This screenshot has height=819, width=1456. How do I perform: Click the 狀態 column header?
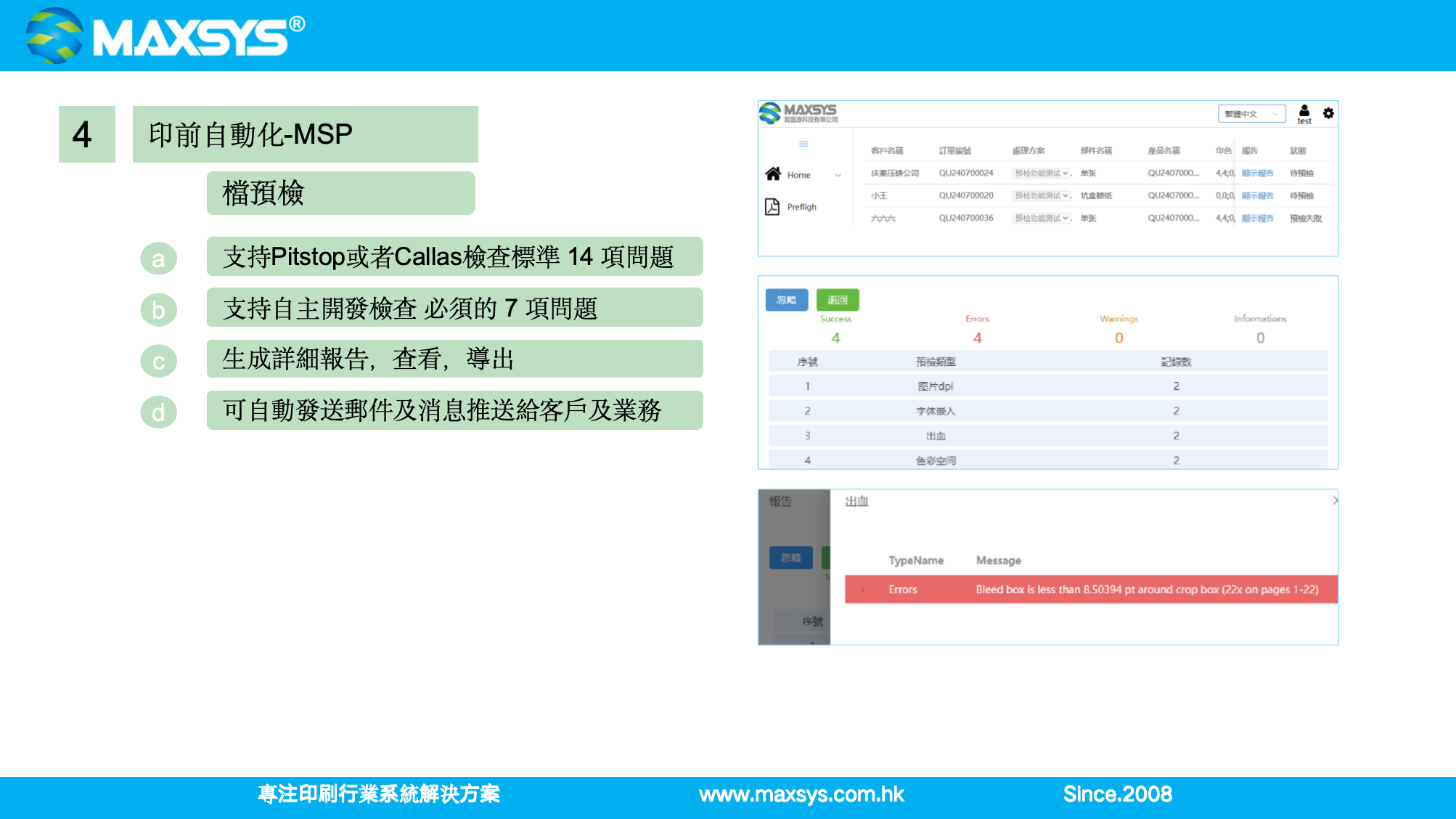[1298, 151]
